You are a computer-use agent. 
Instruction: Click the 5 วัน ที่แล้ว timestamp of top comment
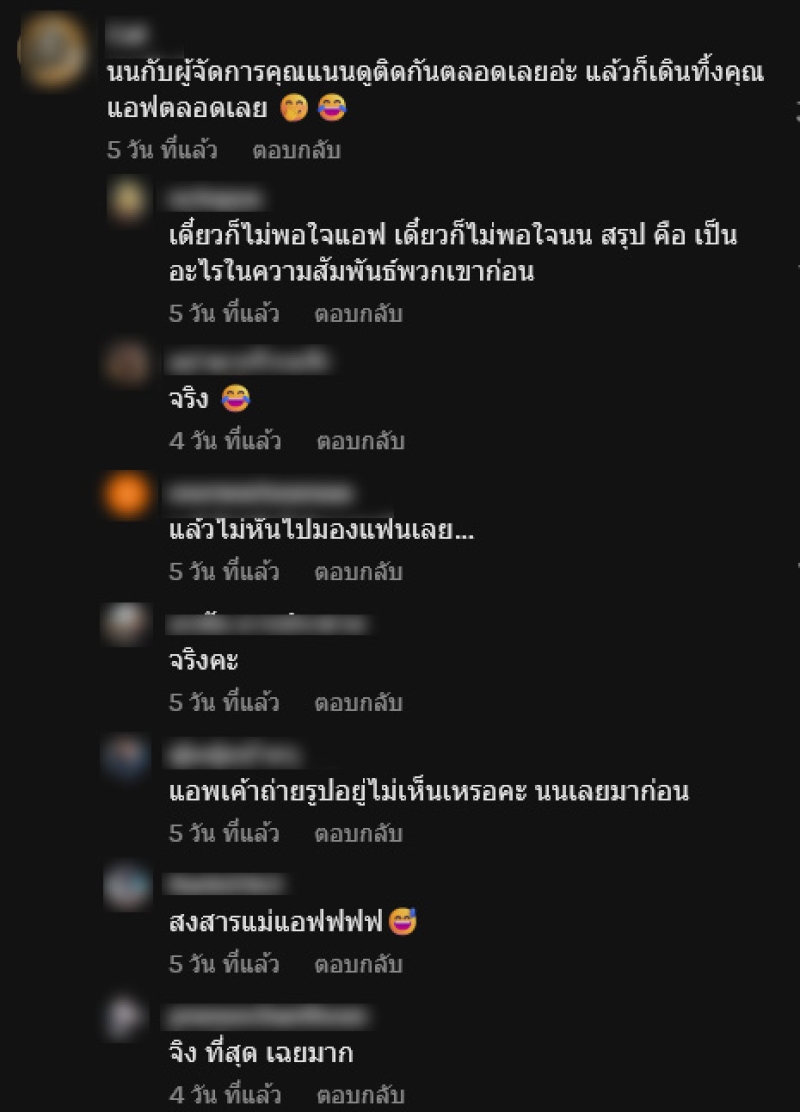(x=162, y=150)
